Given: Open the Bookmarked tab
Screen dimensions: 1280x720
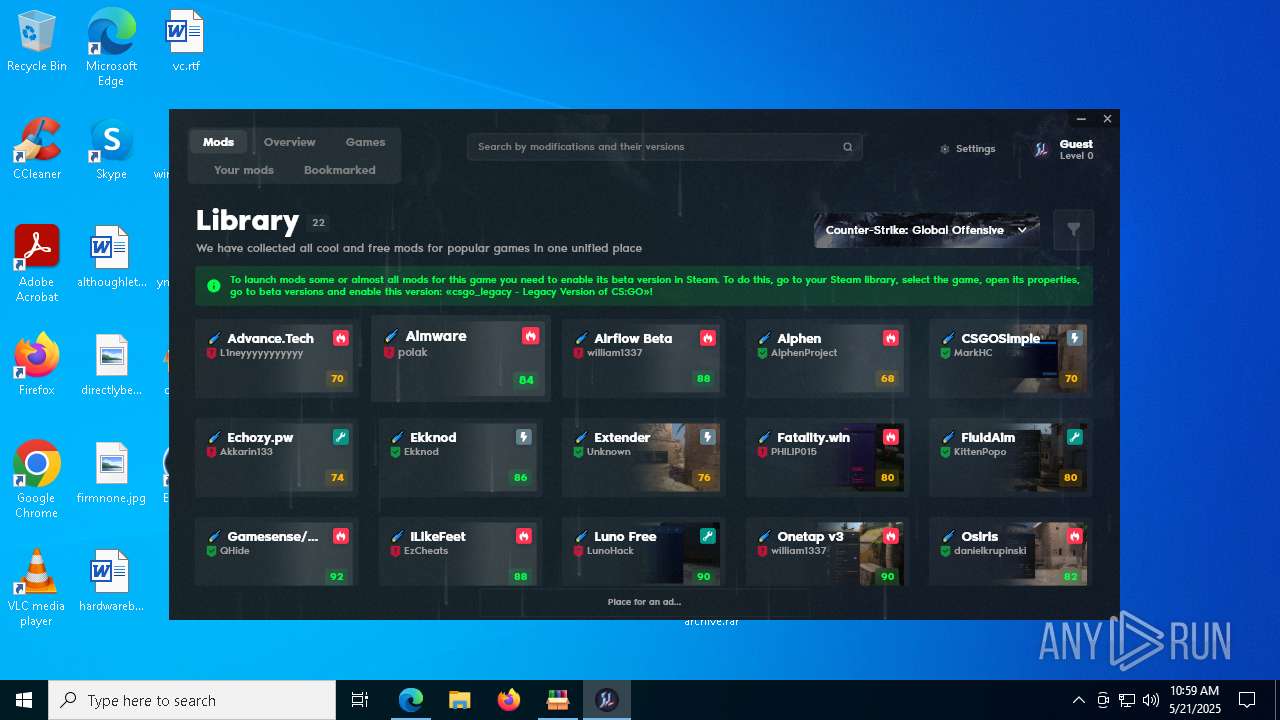Looking at the screenshot, I should click(x=340, y=170).
